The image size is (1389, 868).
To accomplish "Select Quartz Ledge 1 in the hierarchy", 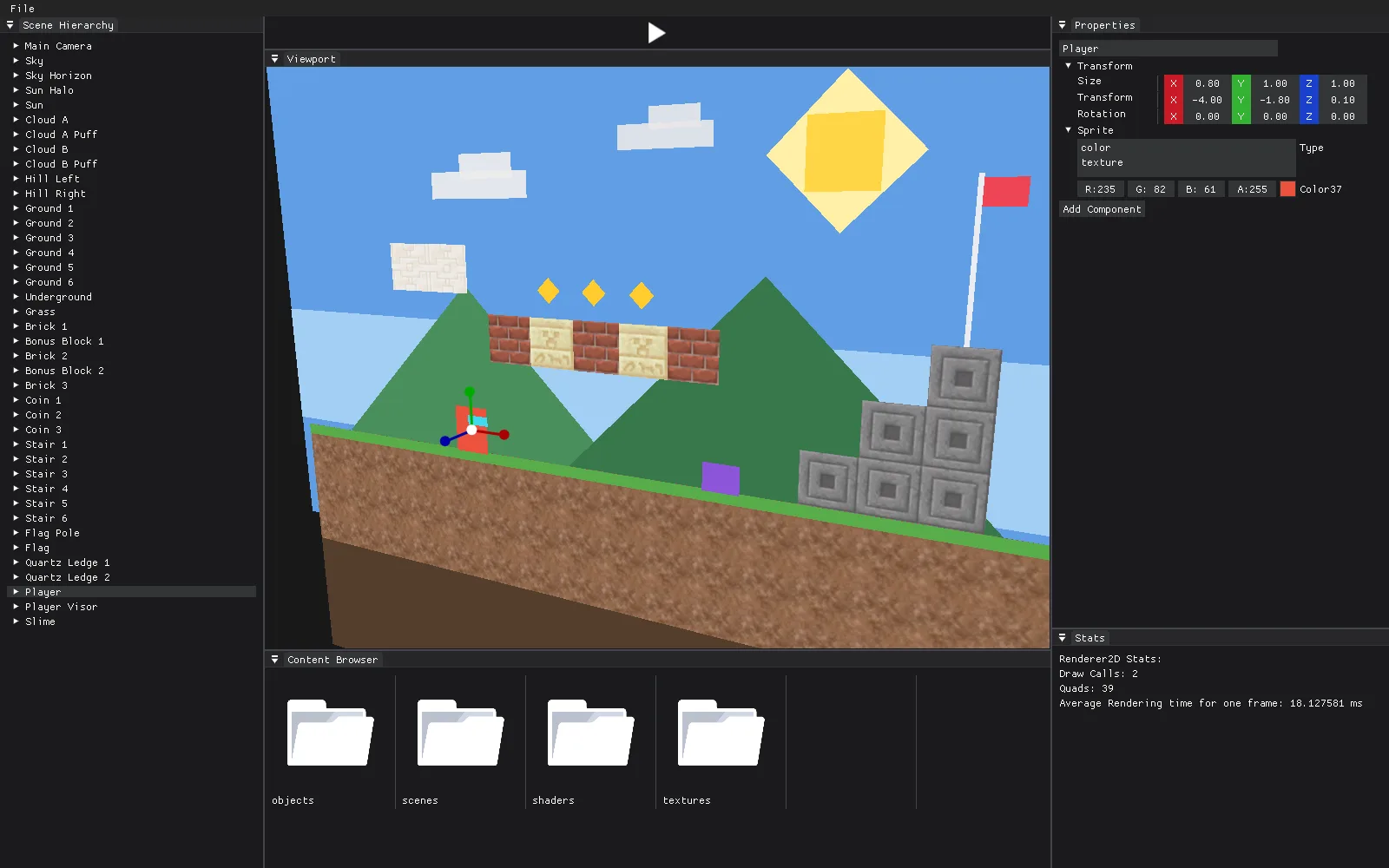I will click(x=132, y=562).
